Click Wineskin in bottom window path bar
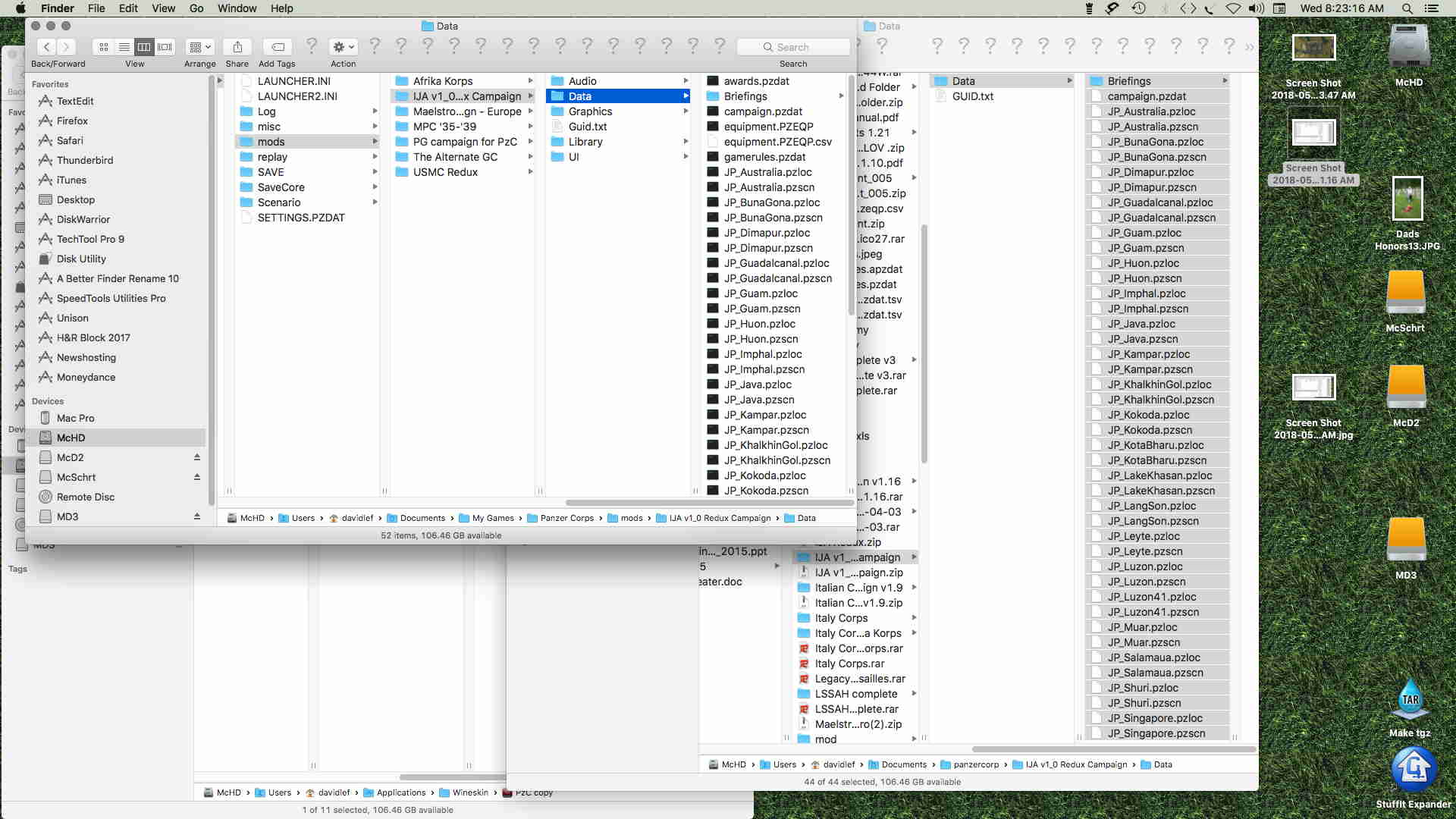Screen dimensions: 1456x819 tap(470, 792)
